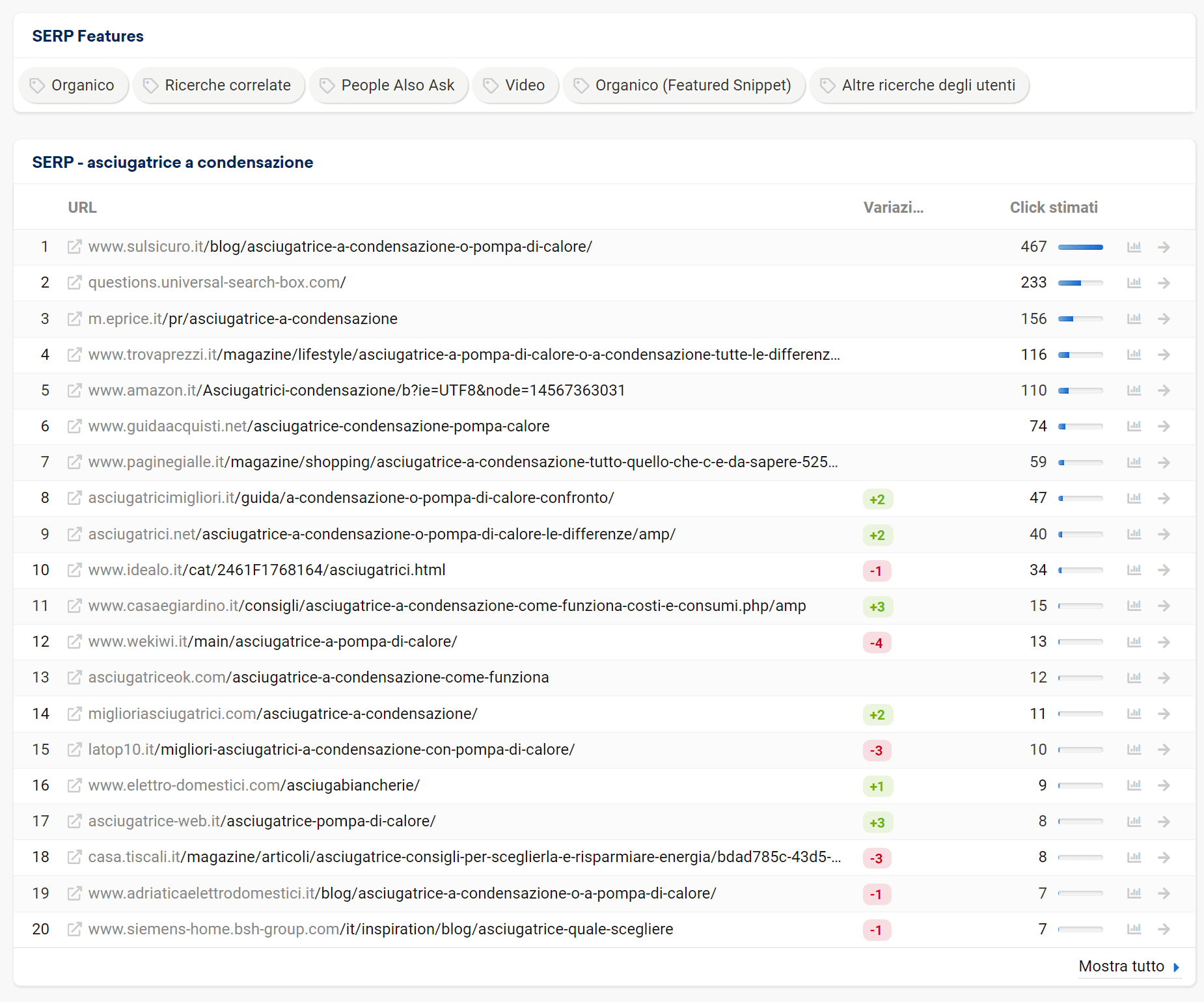Open external link icon for amazon.it row
This screenshot has width=1204, height=1002.
click(x=75, y=390)
